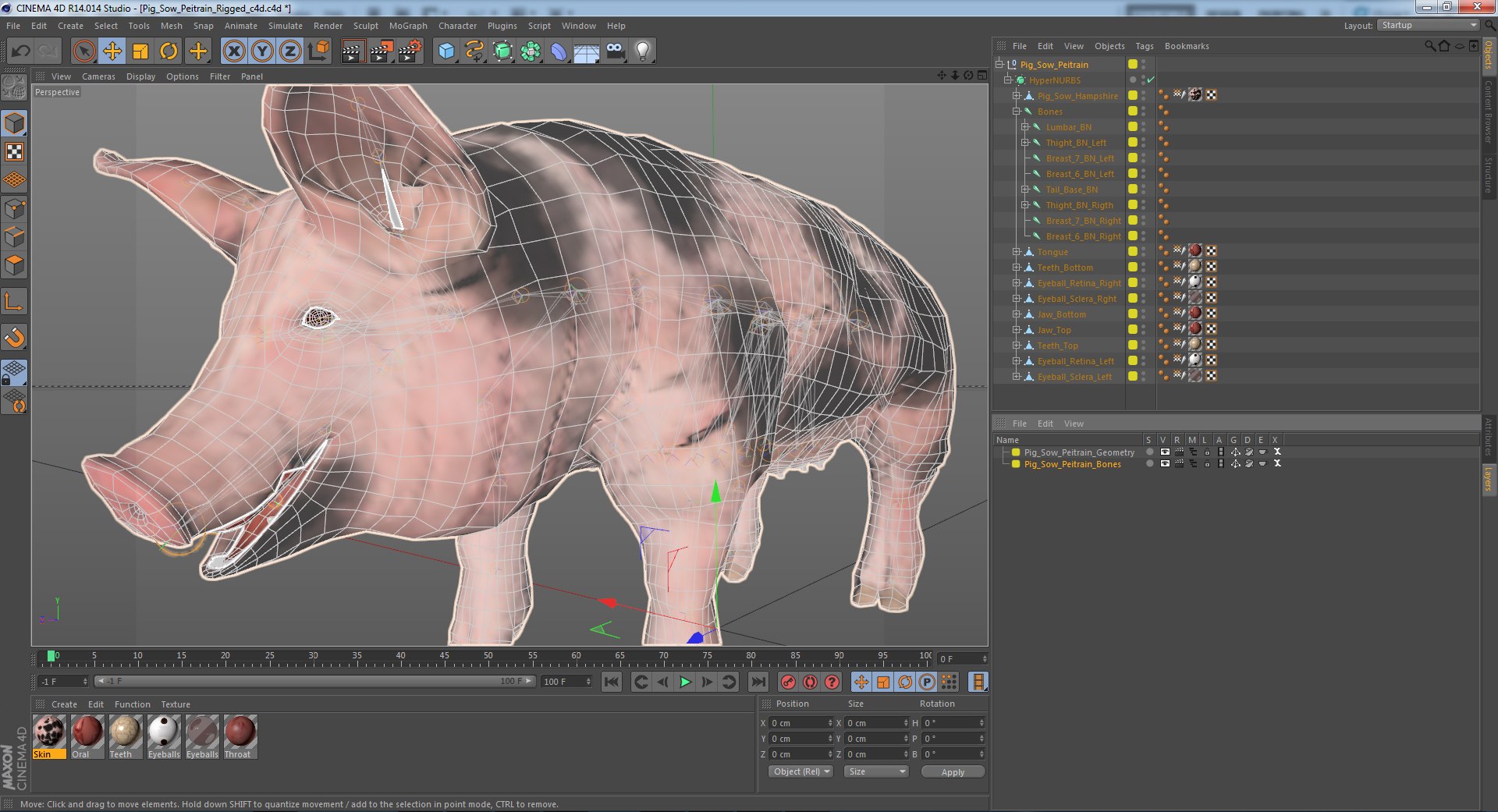This screenshot has width=1498, height=812.
Task: Toggle lock for Pig_Sow_Peitrain_Bones layer
Action: click(x=1207, y=463)
